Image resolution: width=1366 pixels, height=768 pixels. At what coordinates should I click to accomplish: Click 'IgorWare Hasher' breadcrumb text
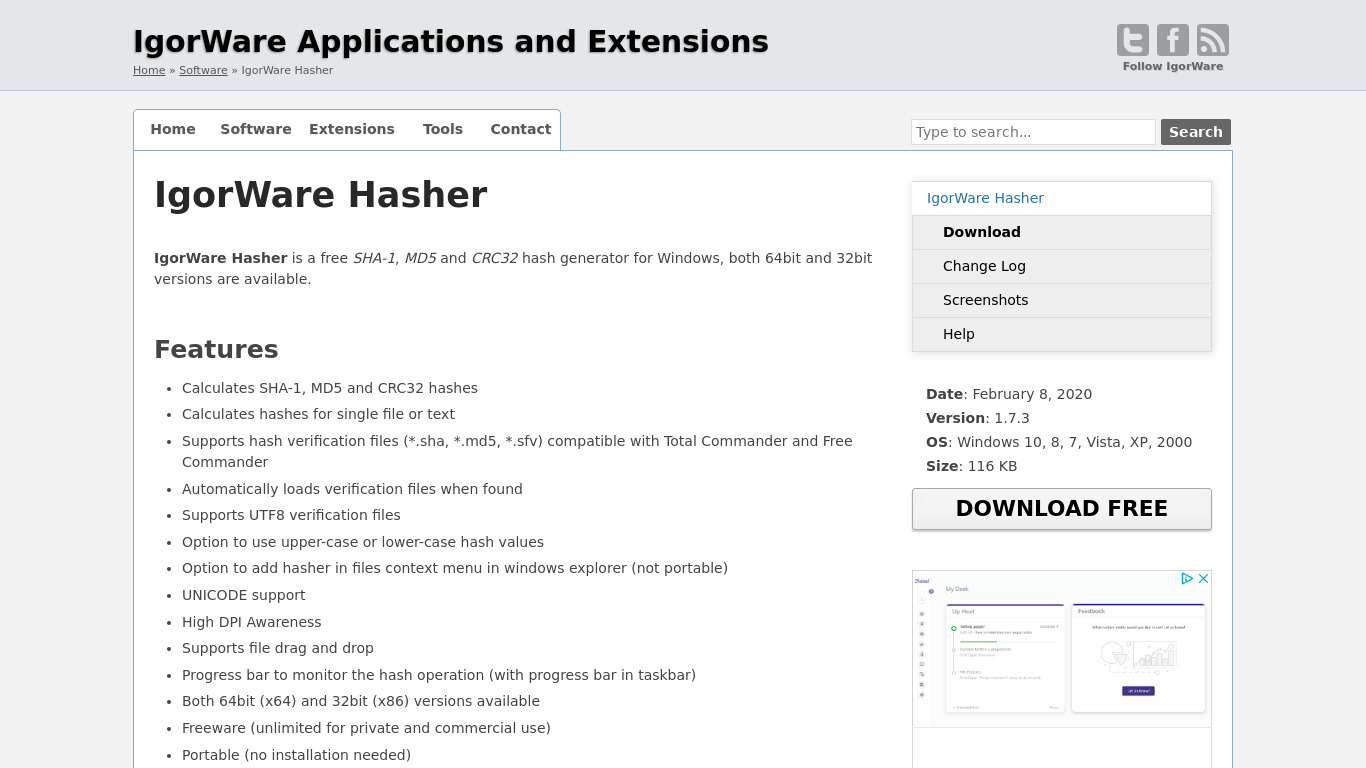[287, 70]
